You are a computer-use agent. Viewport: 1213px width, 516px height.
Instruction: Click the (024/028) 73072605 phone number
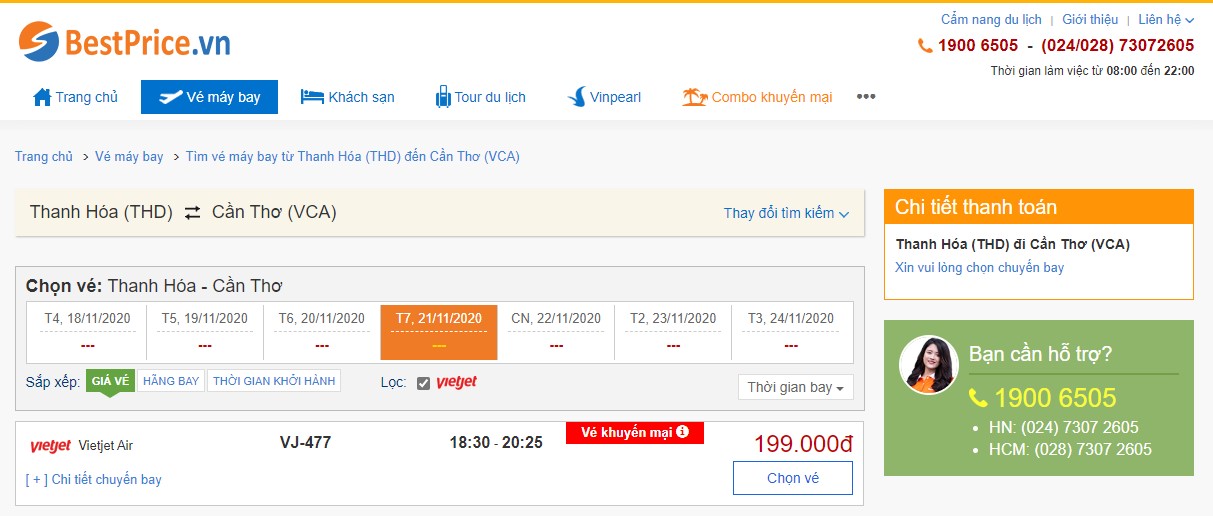[1118, 45]
